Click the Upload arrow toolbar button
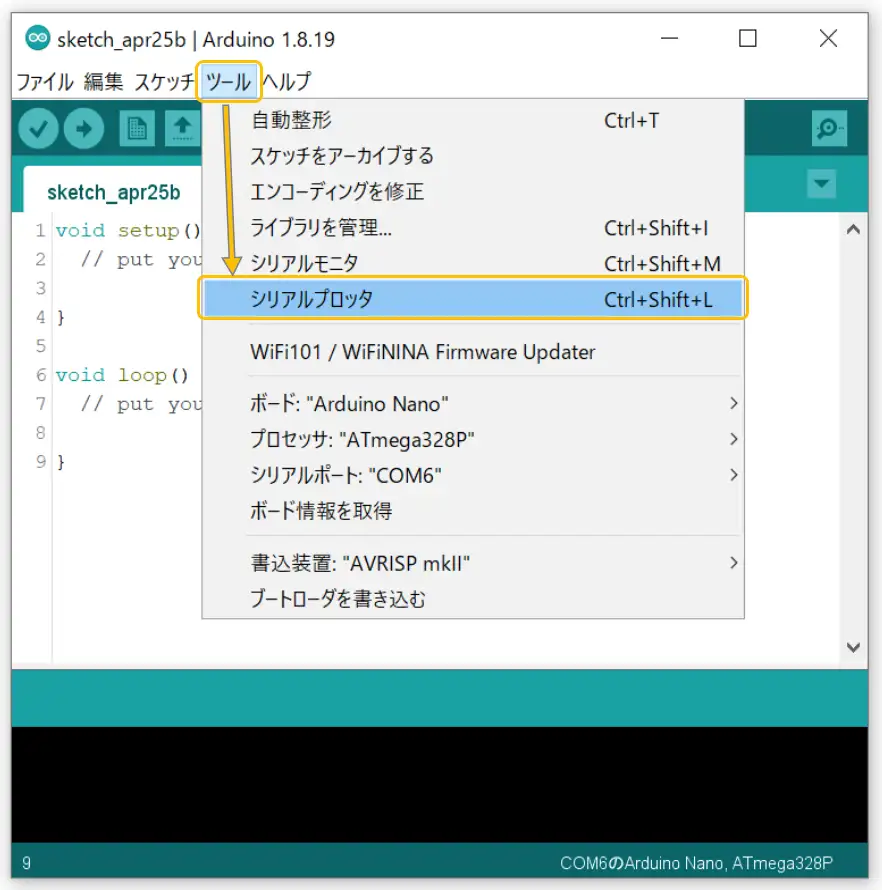This screenshot has width=882, height=890. coord(83,129)
